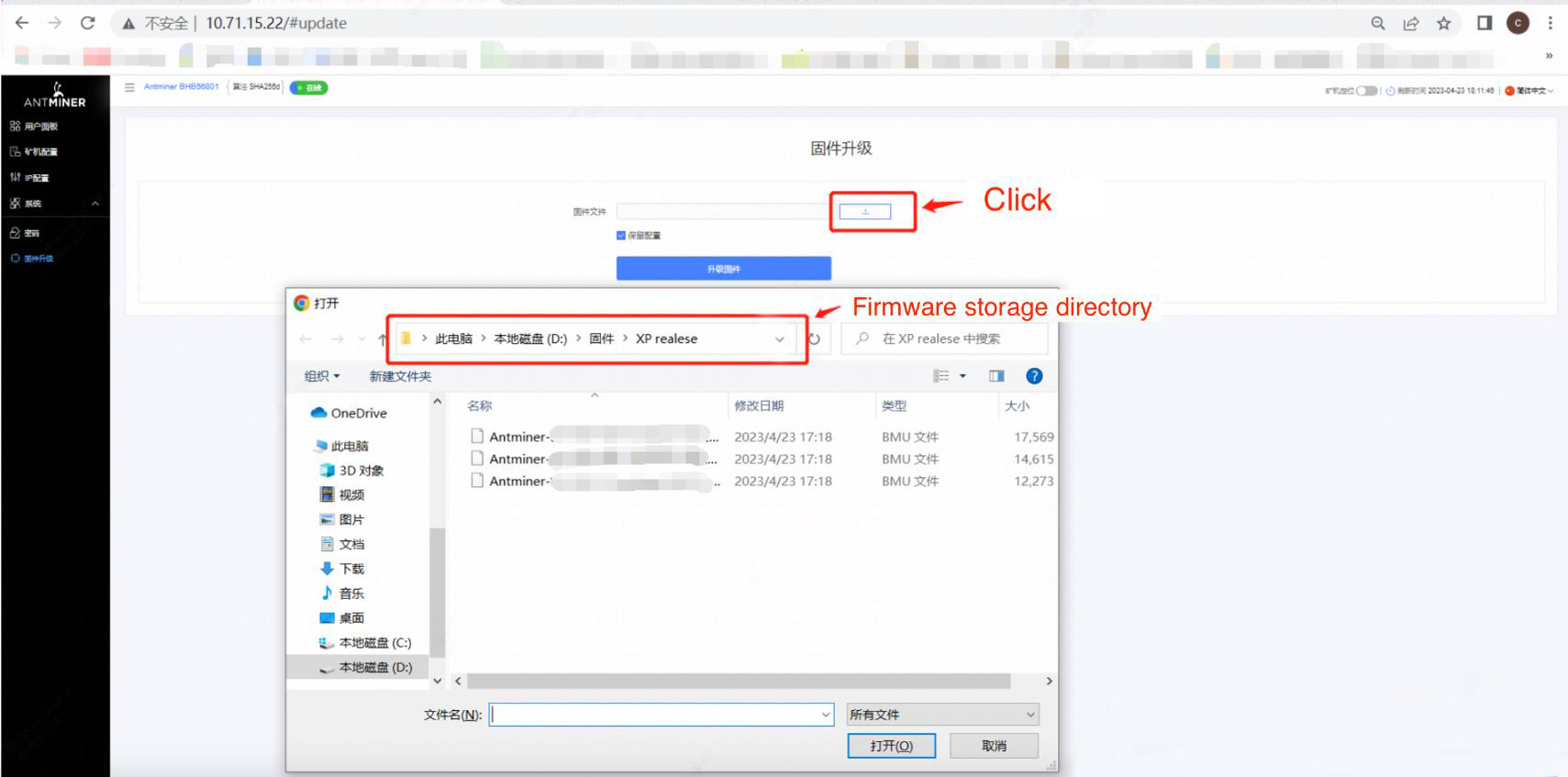
Task: Open the zoom magnifier icon in address bar
Action: tap(1378, 23)
